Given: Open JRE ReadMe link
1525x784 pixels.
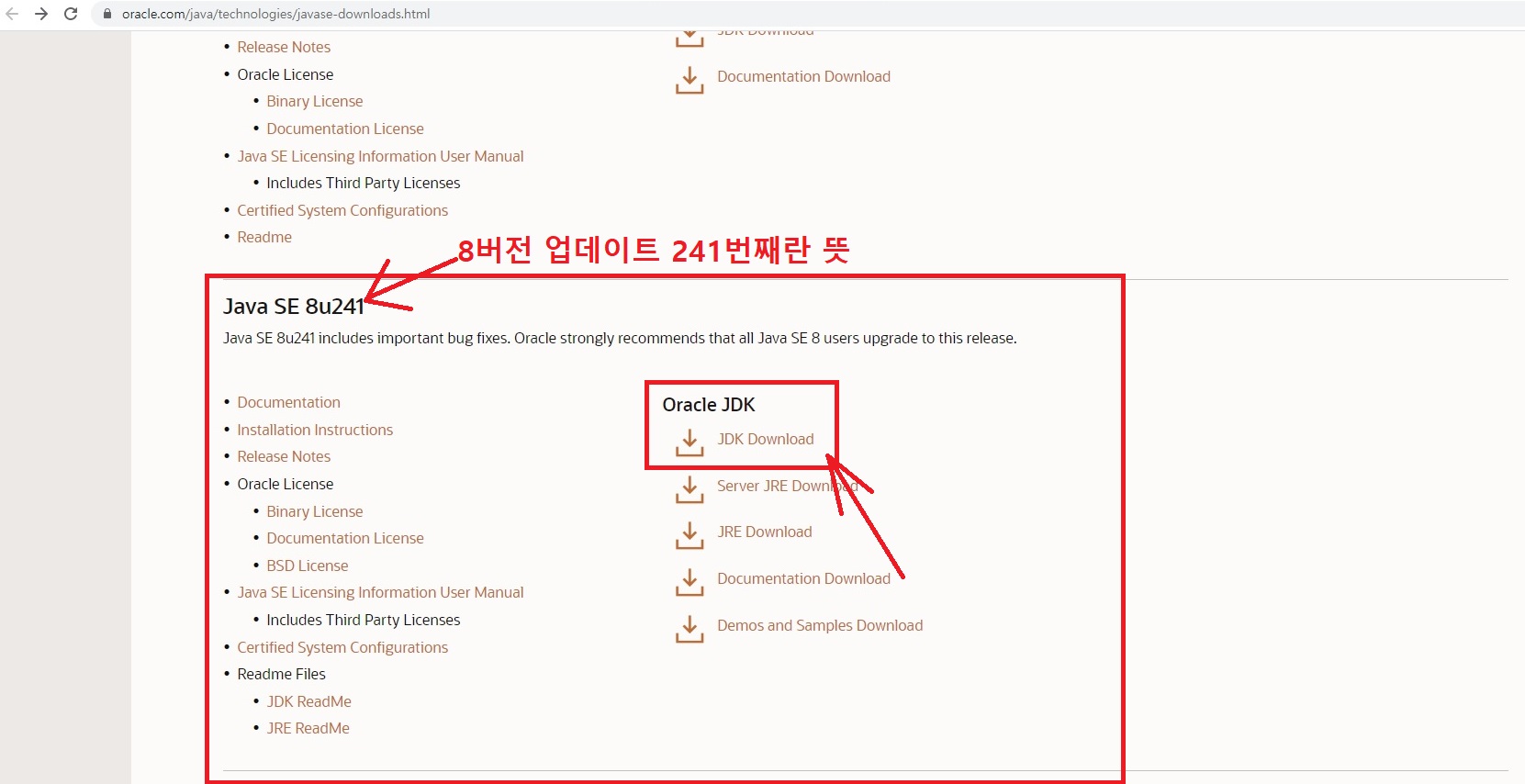Looking at the screenshot, I should (308, 728).
